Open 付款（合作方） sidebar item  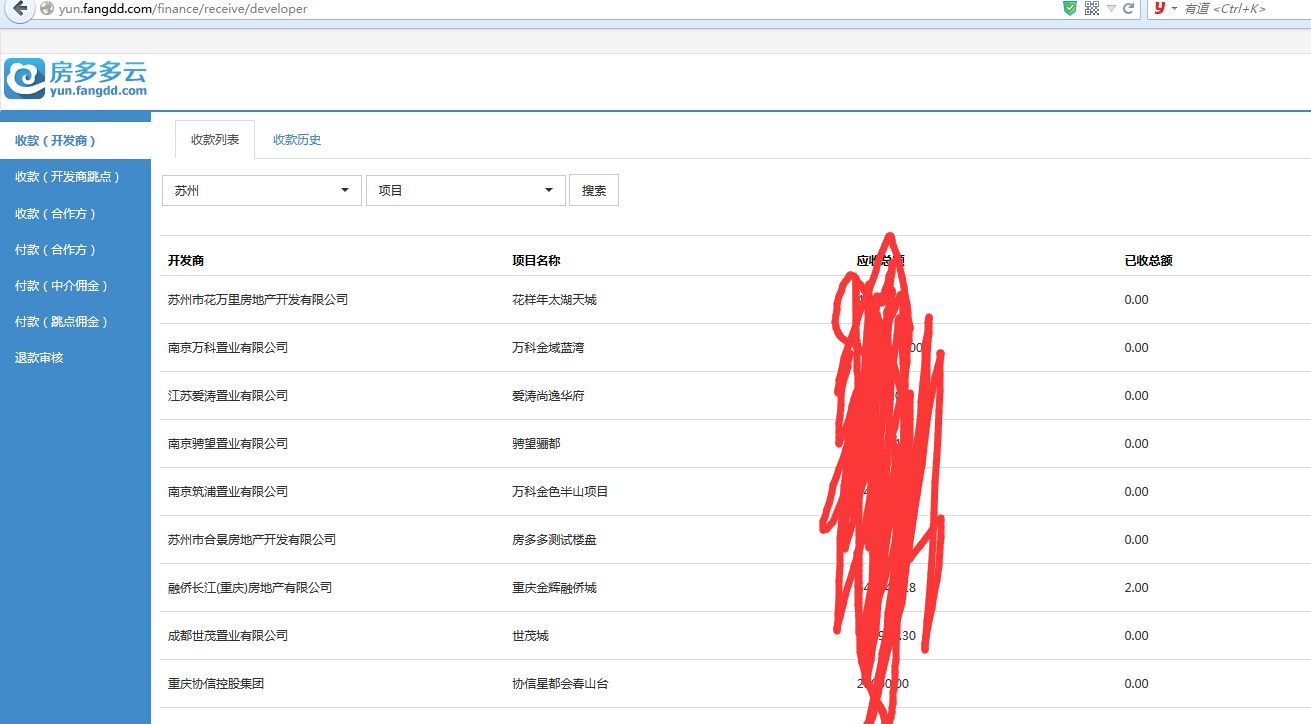click(75, 249)
